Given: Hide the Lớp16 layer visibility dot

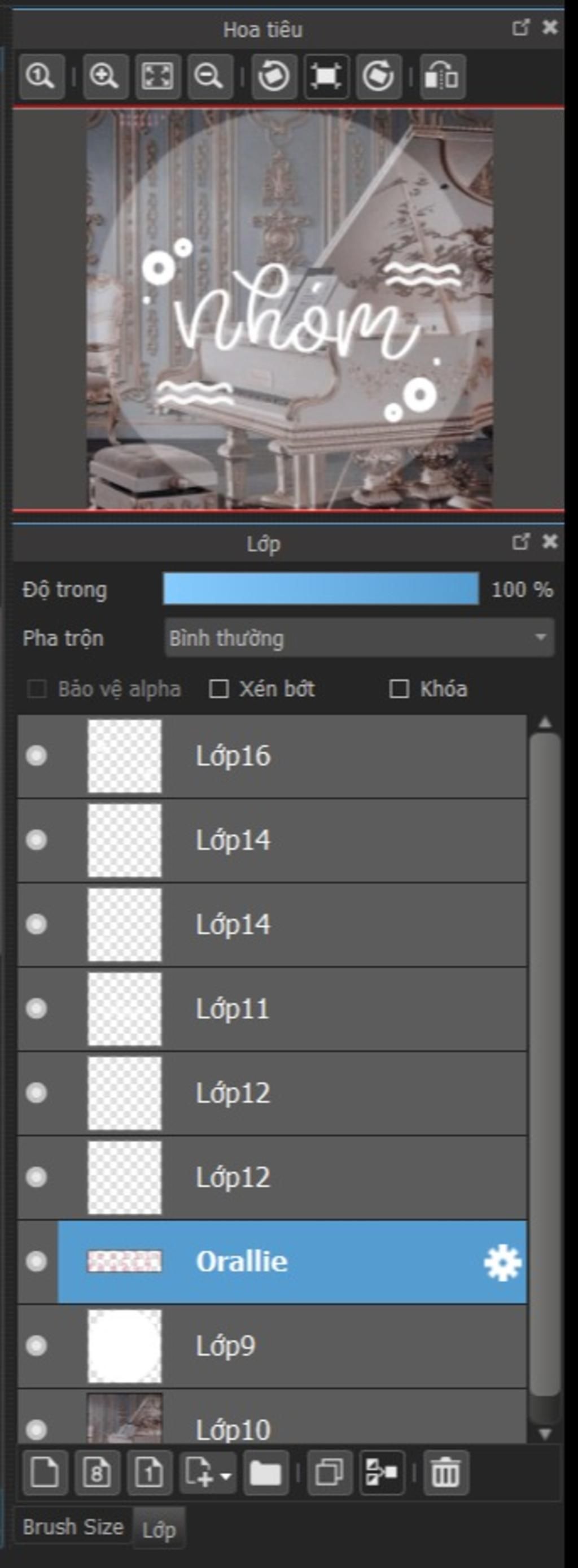Looking at the screenshot, I should [37, 756].
